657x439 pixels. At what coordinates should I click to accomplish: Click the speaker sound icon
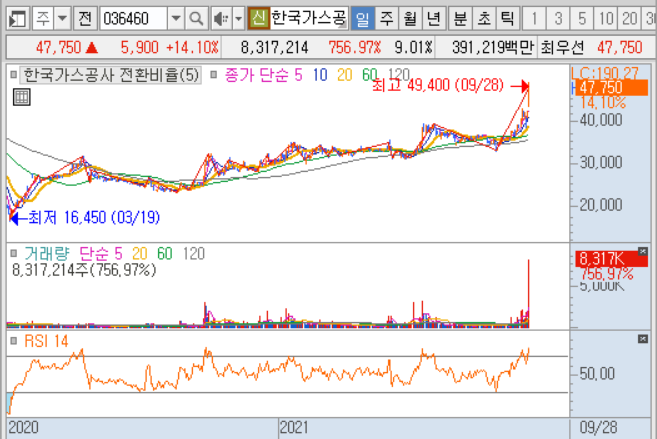[220, 19]
